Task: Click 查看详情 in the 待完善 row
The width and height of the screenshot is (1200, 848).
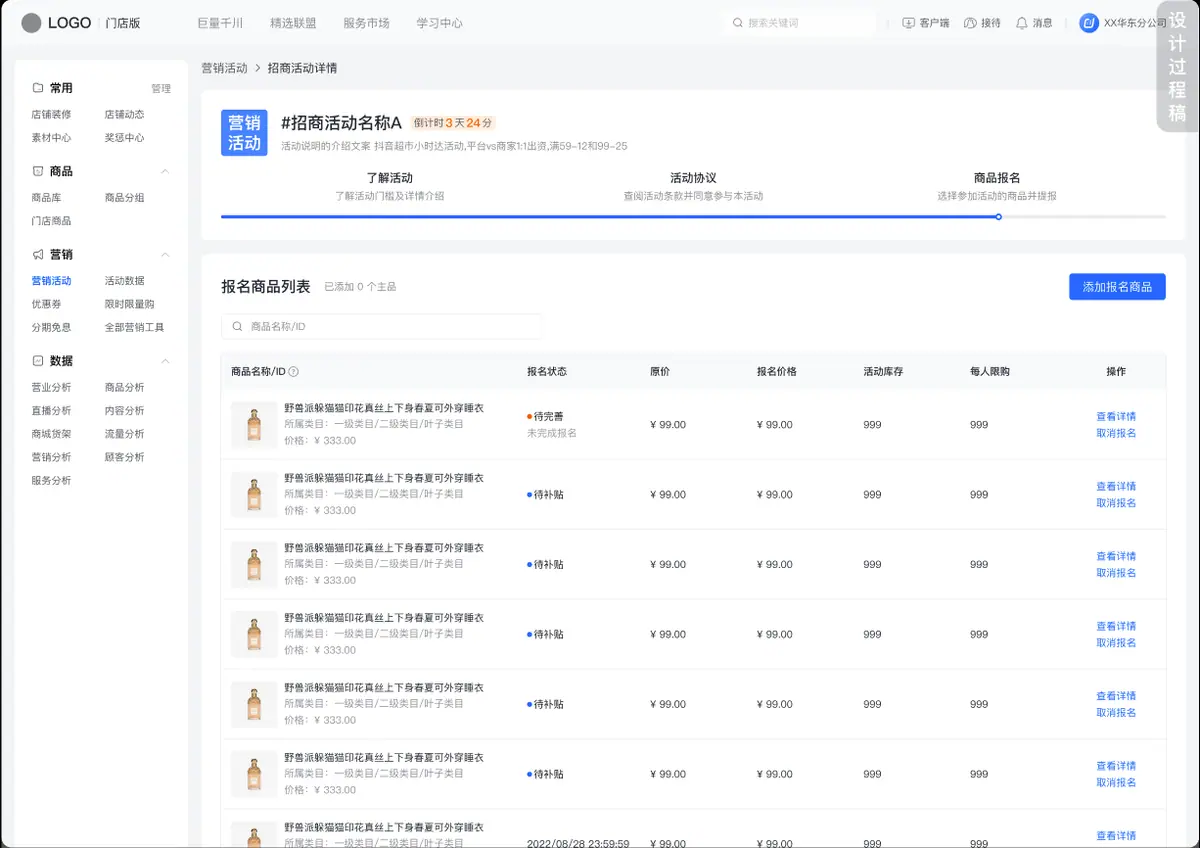Action: click(x=1116, y=416)
